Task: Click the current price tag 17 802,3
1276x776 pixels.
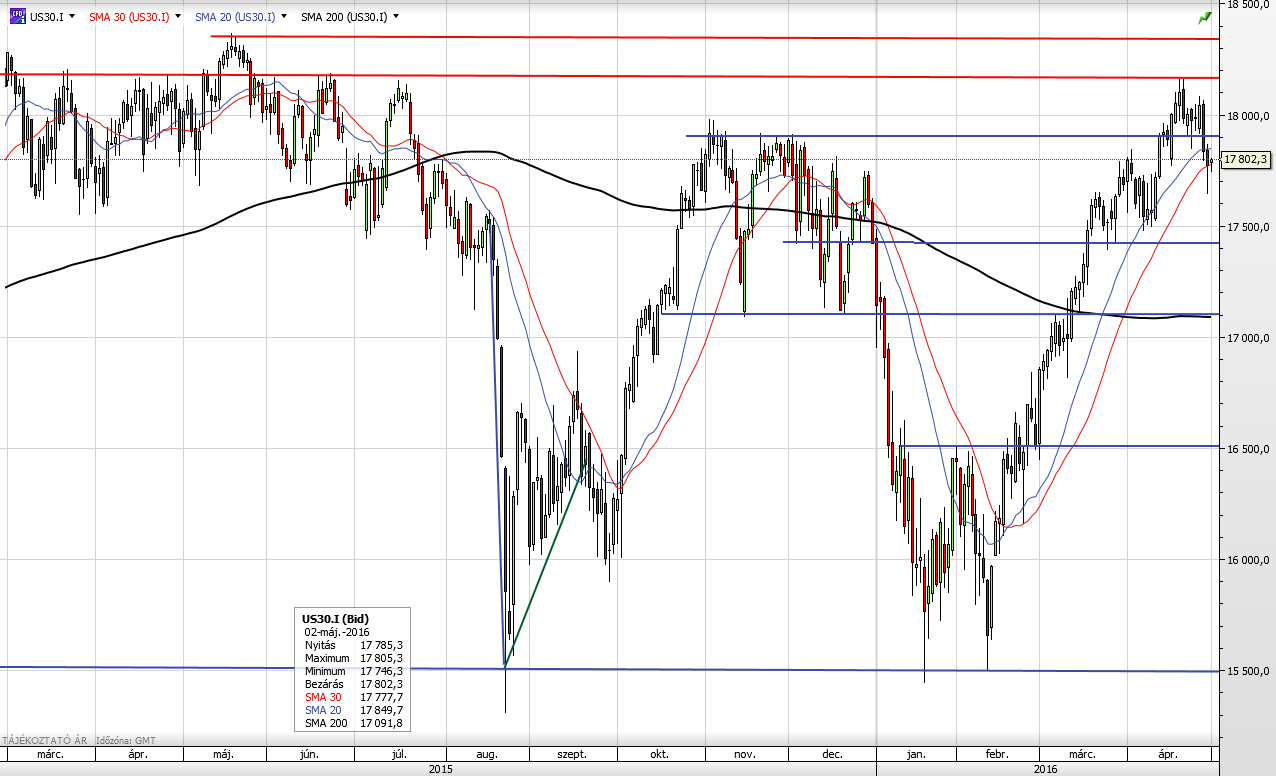Action: click(x=1245, y=159)
